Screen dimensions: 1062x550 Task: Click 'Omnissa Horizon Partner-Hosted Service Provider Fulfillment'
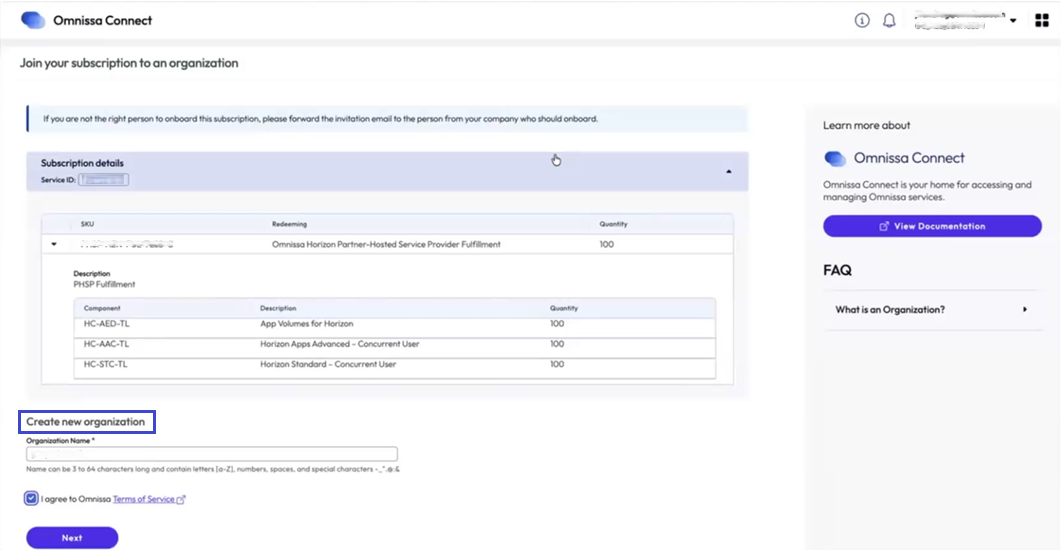coord(386,245)
